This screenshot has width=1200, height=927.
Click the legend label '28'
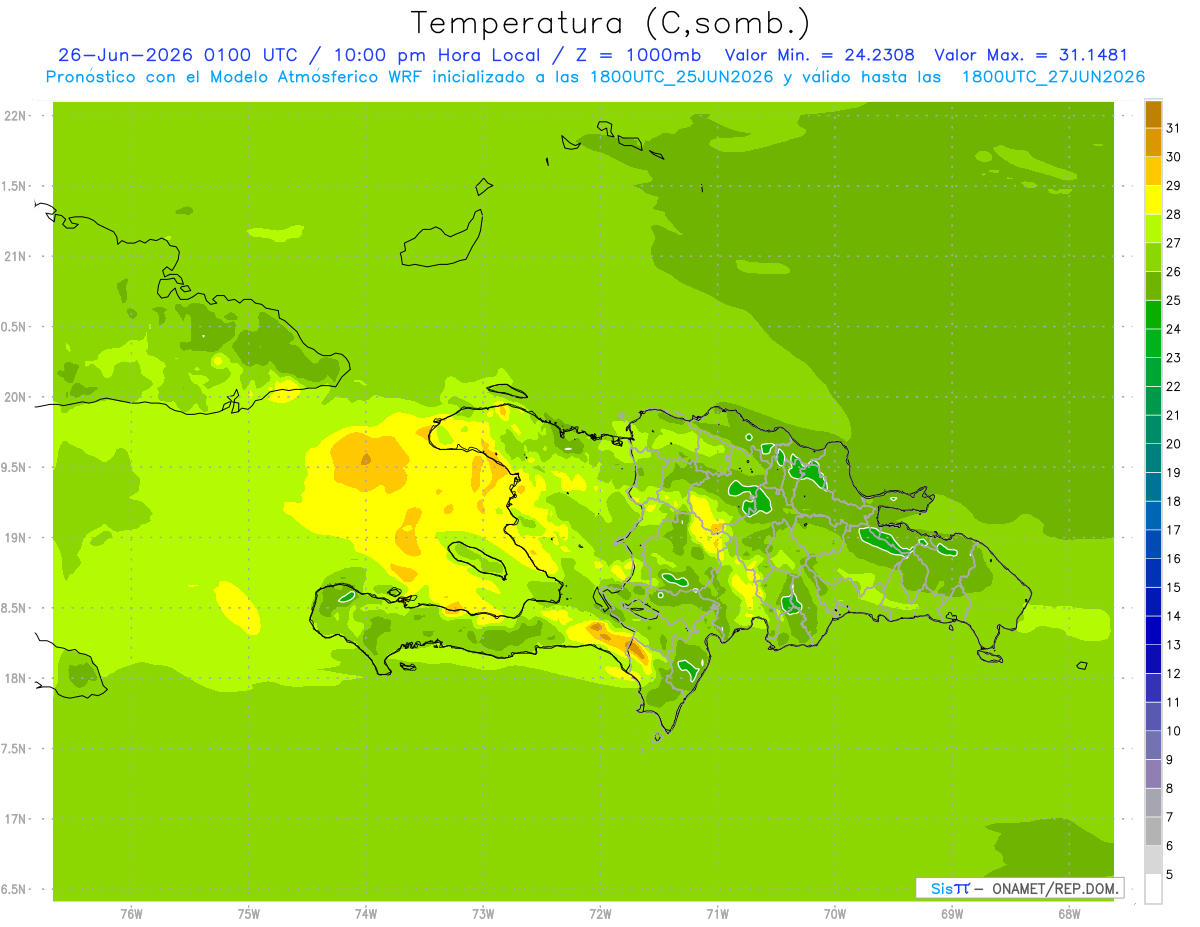[x=1173, y=214]
